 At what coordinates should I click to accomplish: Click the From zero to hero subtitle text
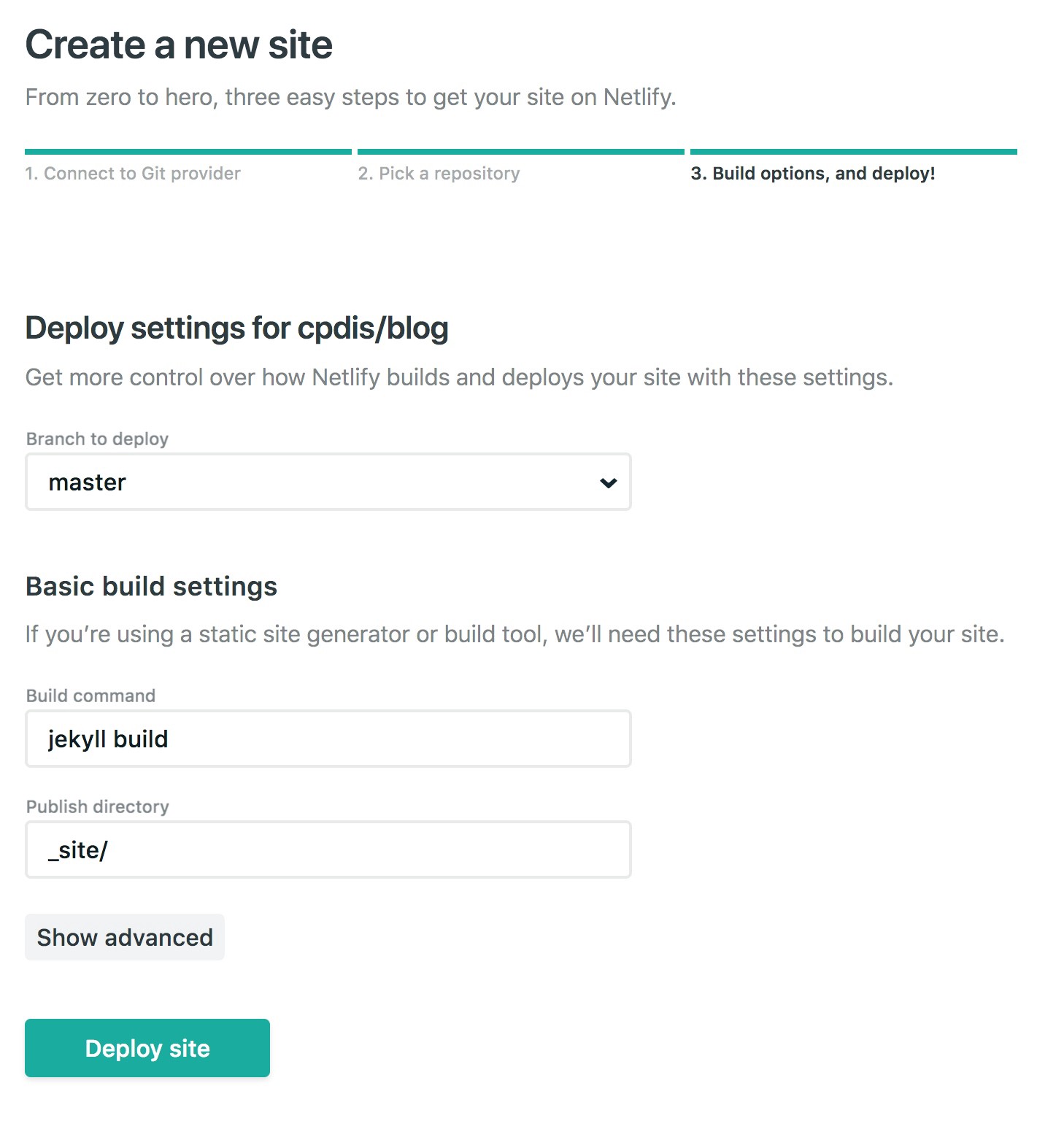coord(350,97)
